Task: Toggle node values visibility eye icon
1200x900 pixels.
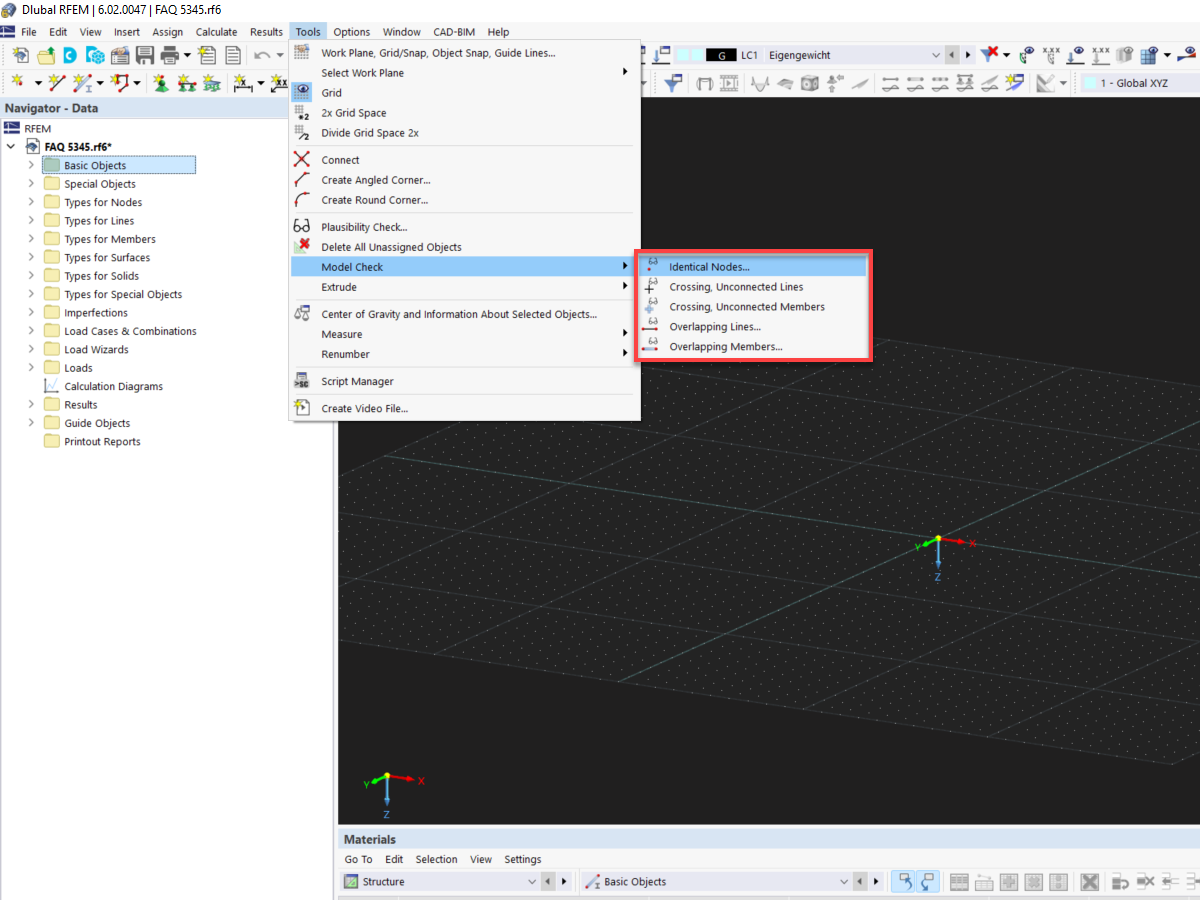Action: 1026,55
